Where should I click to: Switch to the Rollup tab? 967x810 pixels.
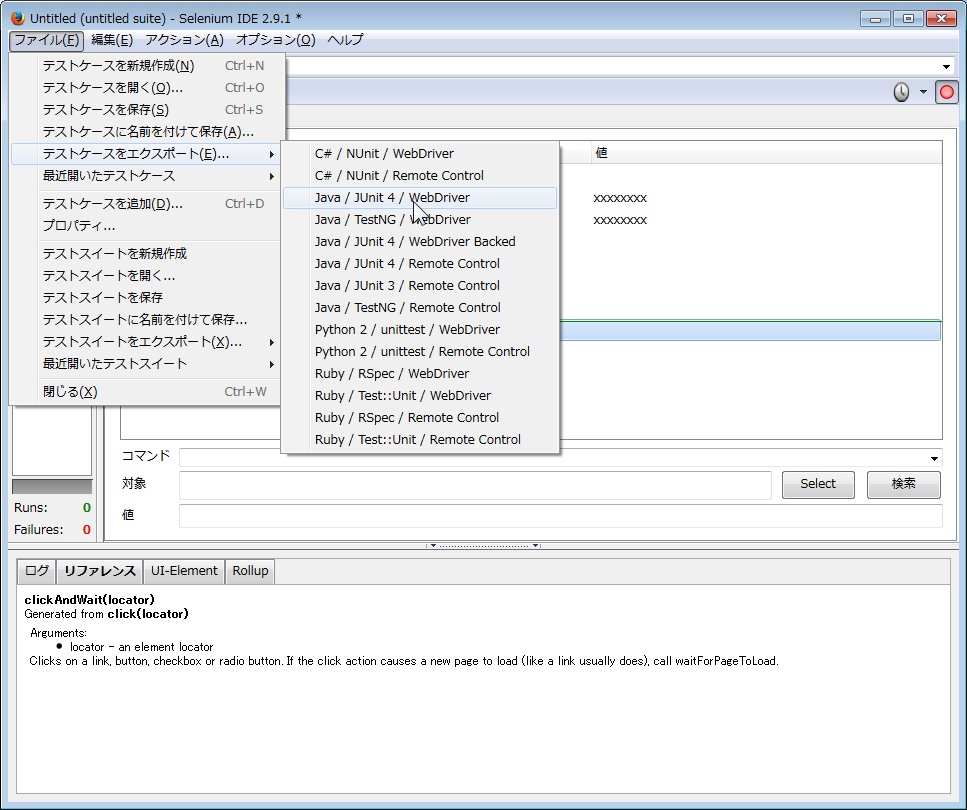pos(249,571)
